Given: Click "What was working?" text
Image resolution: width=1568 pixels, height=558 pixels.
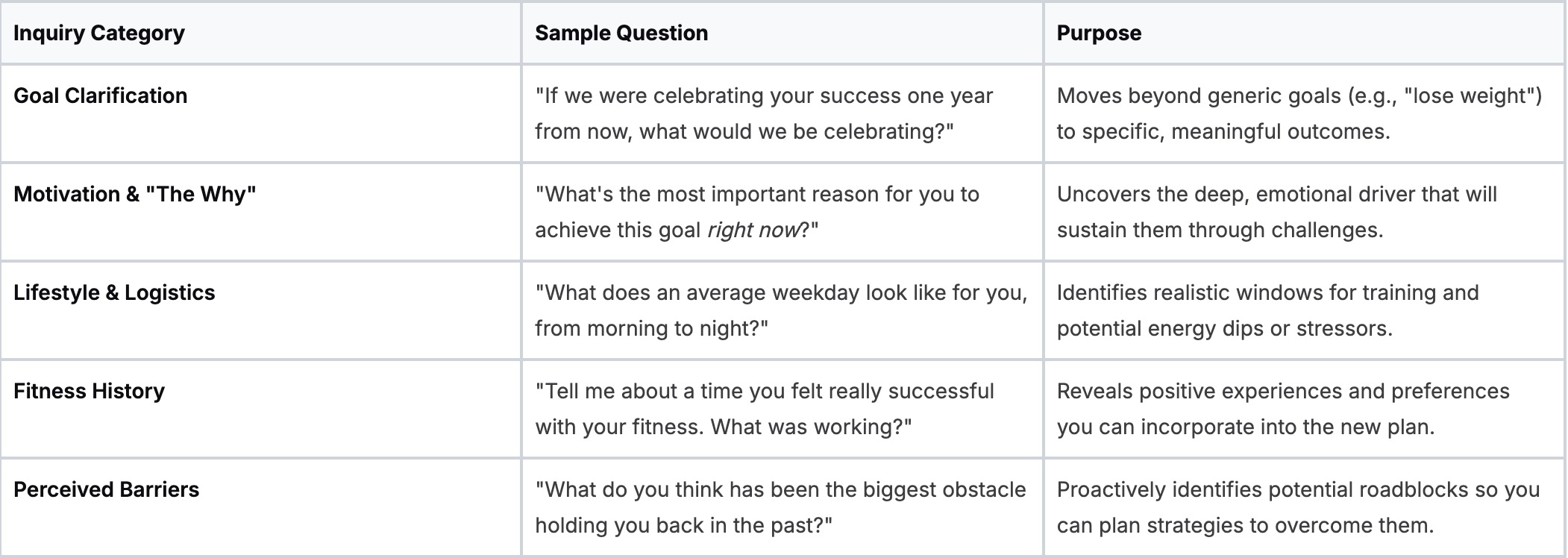Looking at the screenshot, I should 811,427.
